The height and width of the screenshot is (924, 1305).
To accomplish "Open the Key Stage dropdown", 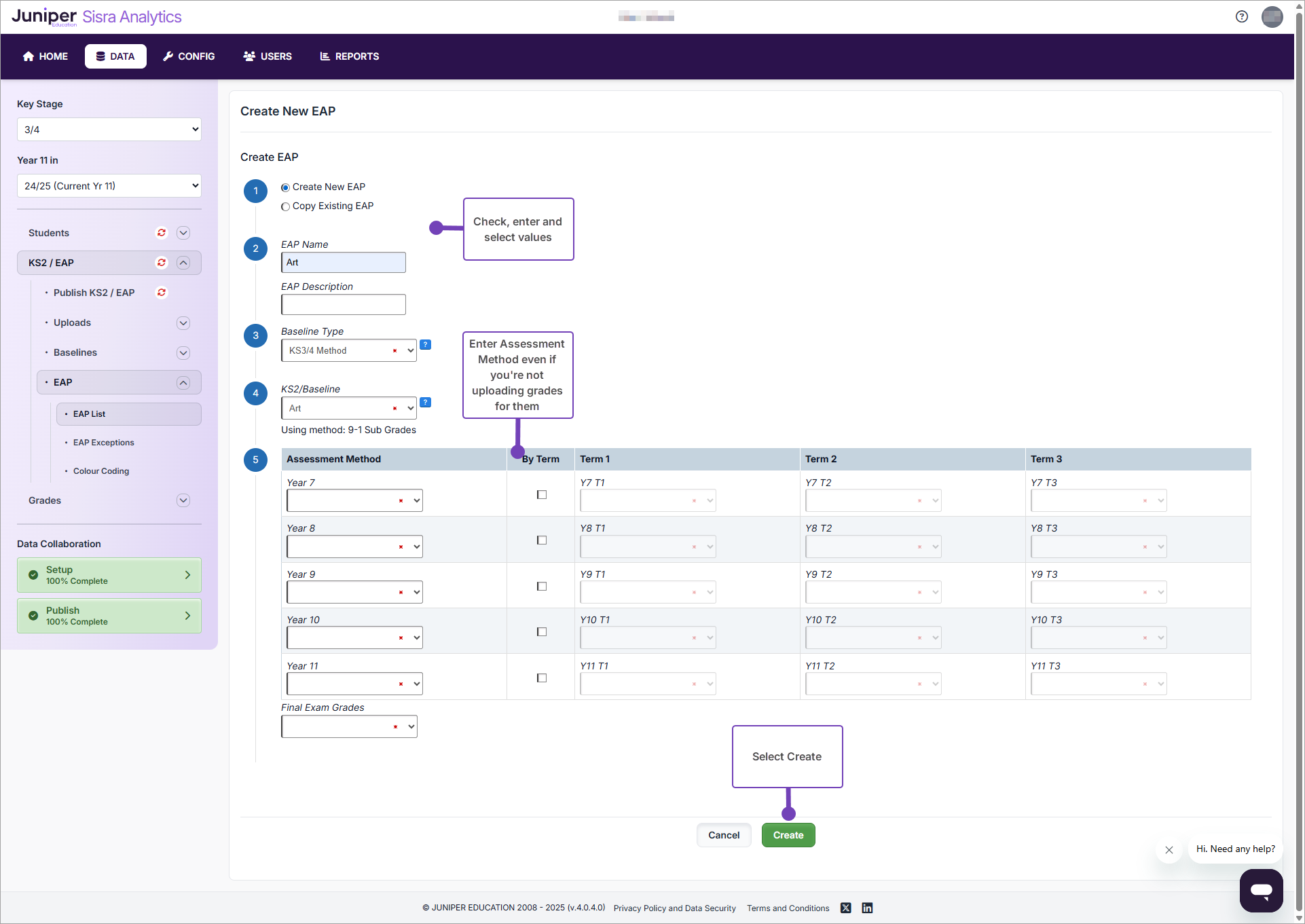I will (x=109, y=130).
